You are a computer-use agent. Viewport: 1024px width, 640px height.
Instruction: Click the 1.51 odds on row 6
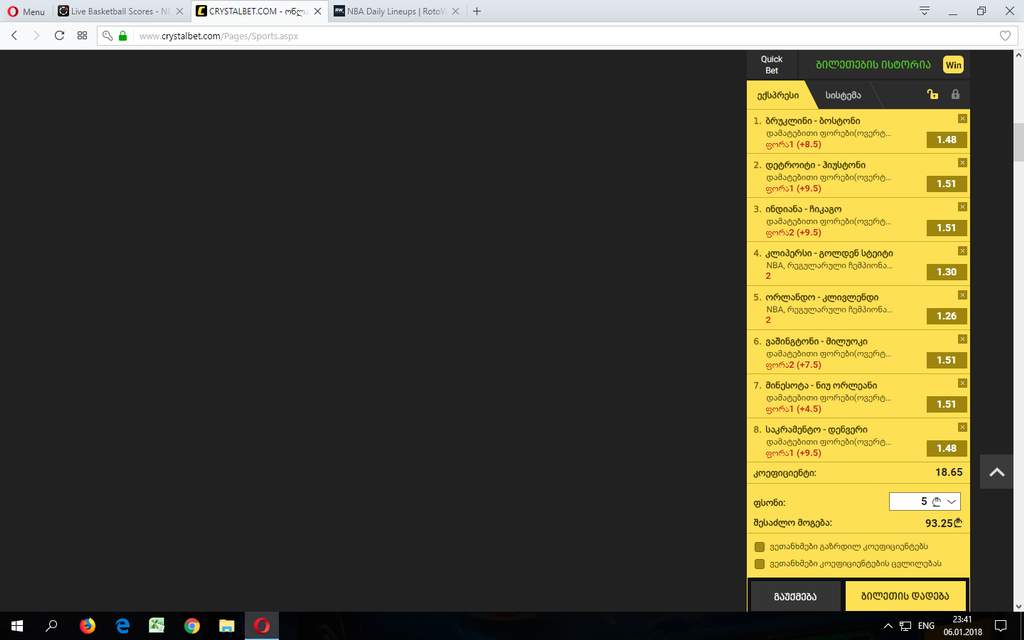pos(946,360)
